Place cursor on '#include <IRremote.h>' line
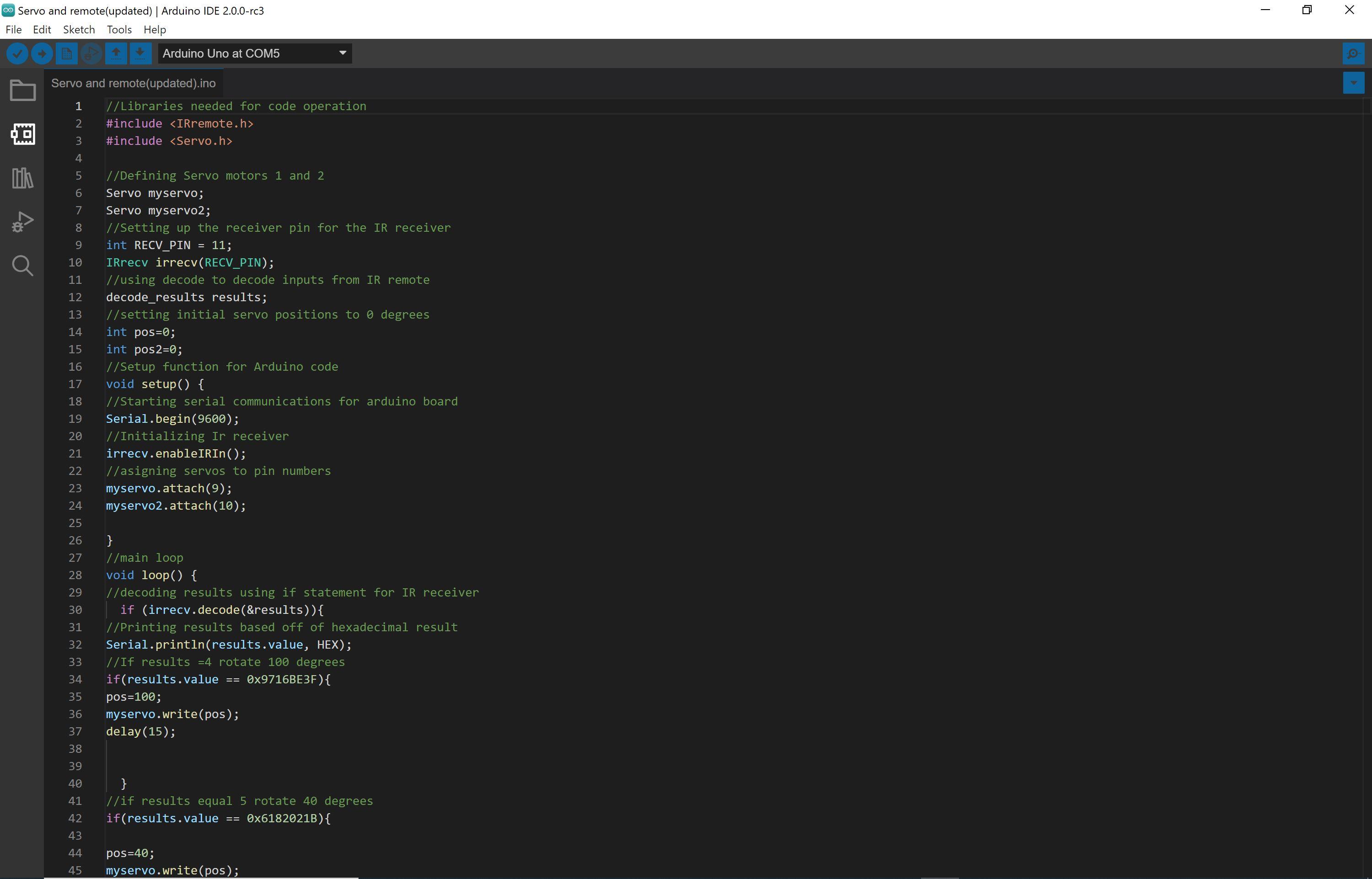The image size is (1372, 879). click(x=179, y=124)
